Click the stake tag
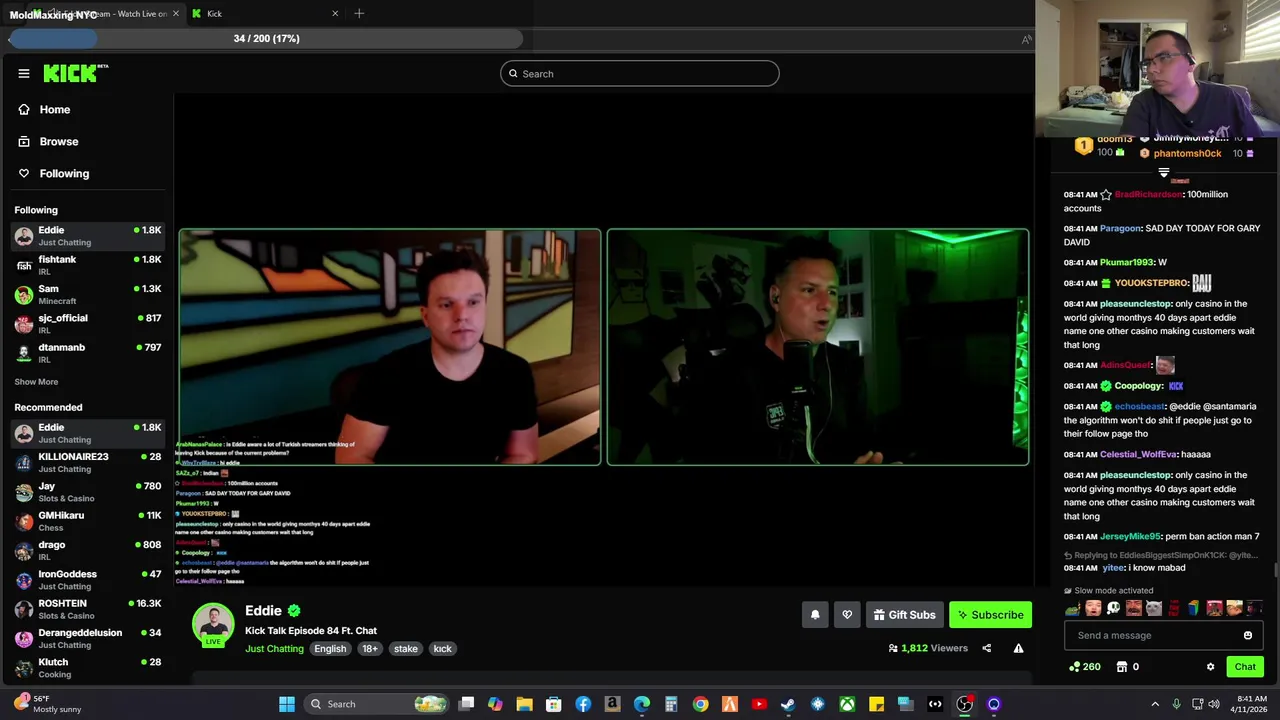 (406, 649)
